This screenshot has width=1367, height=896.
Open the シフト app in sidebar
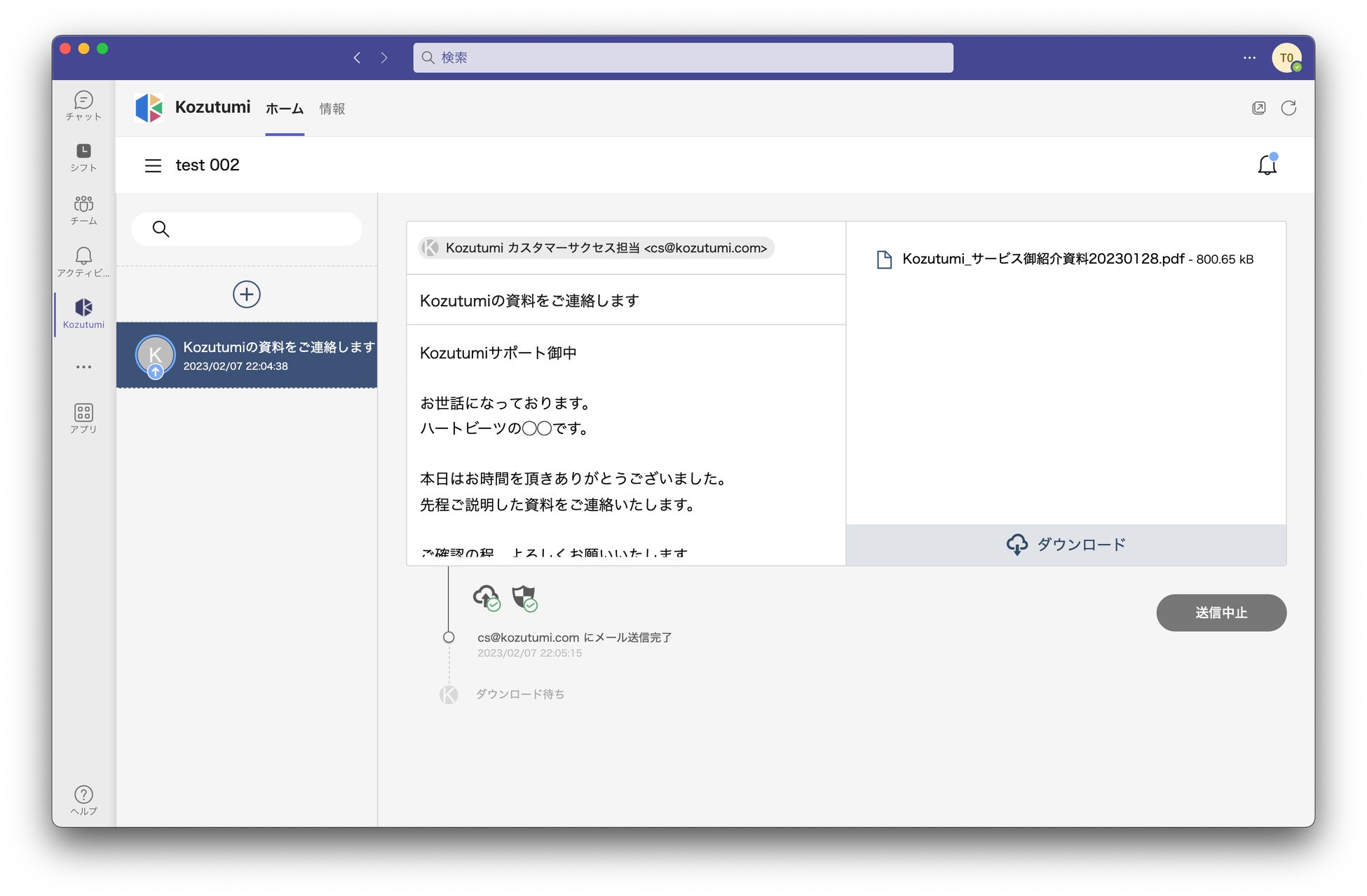coord(83,157)
